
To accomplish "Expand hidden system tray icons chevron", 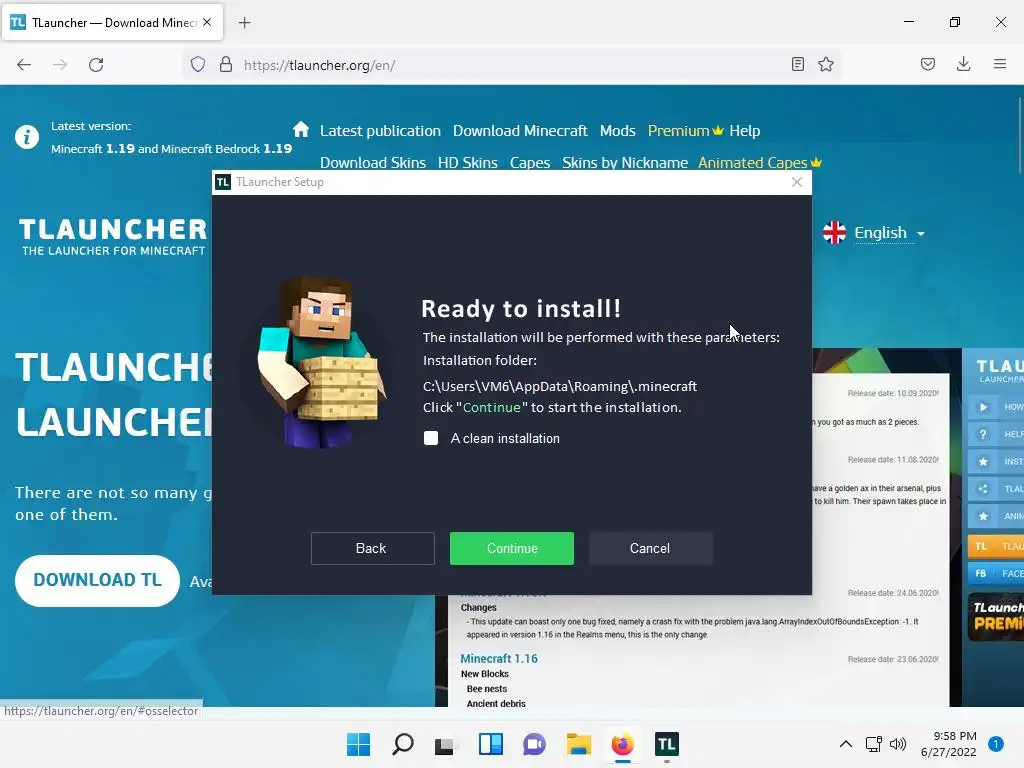I will (x=846, y=744).
